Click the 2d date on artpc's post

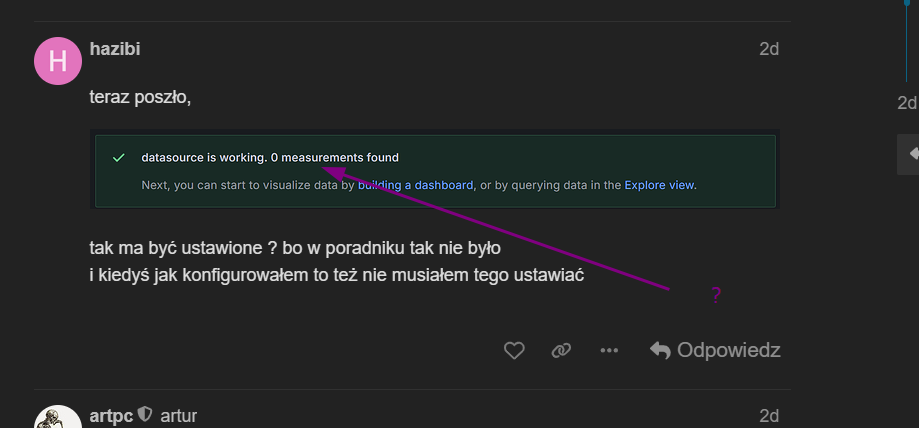click(768, 415)
